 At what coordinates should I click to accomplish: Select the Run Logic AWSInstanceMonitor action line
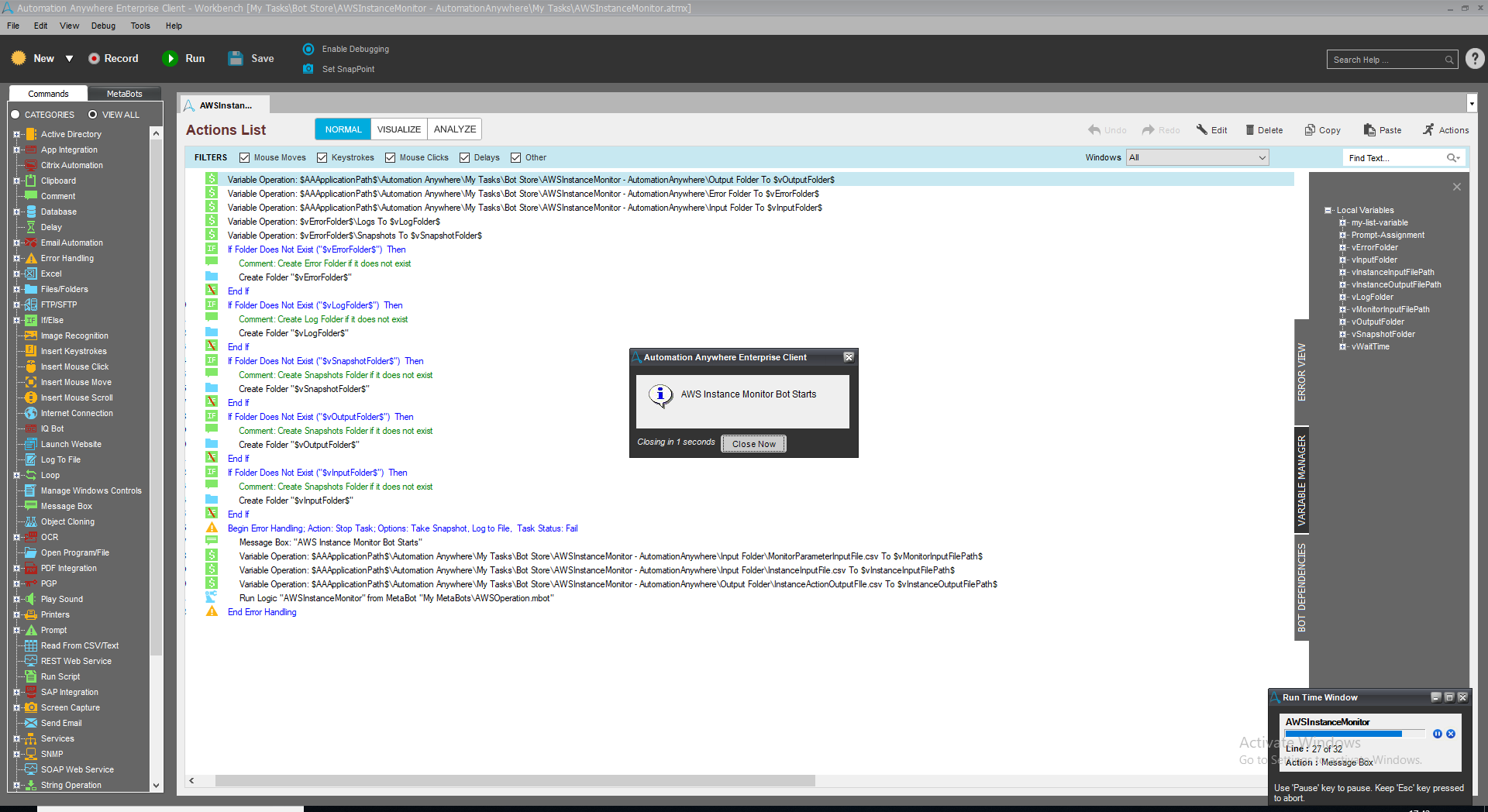pyautogui.click(x=396, y=598)
